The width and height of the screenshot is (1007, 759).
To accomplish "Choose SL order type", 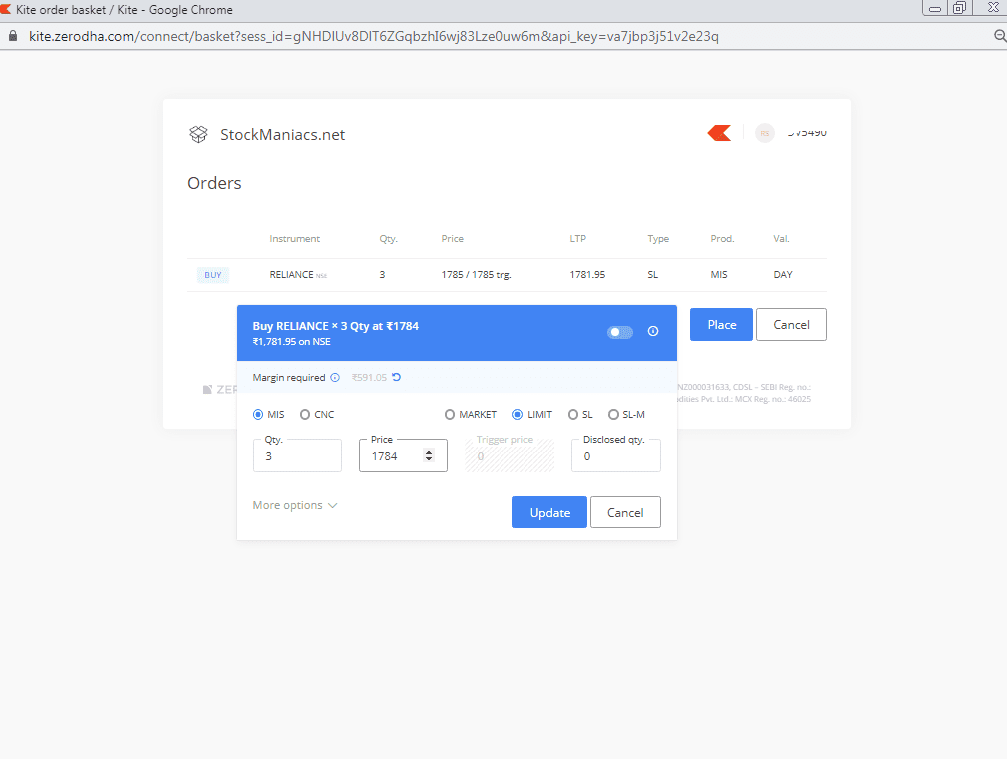I will point(573,415).
